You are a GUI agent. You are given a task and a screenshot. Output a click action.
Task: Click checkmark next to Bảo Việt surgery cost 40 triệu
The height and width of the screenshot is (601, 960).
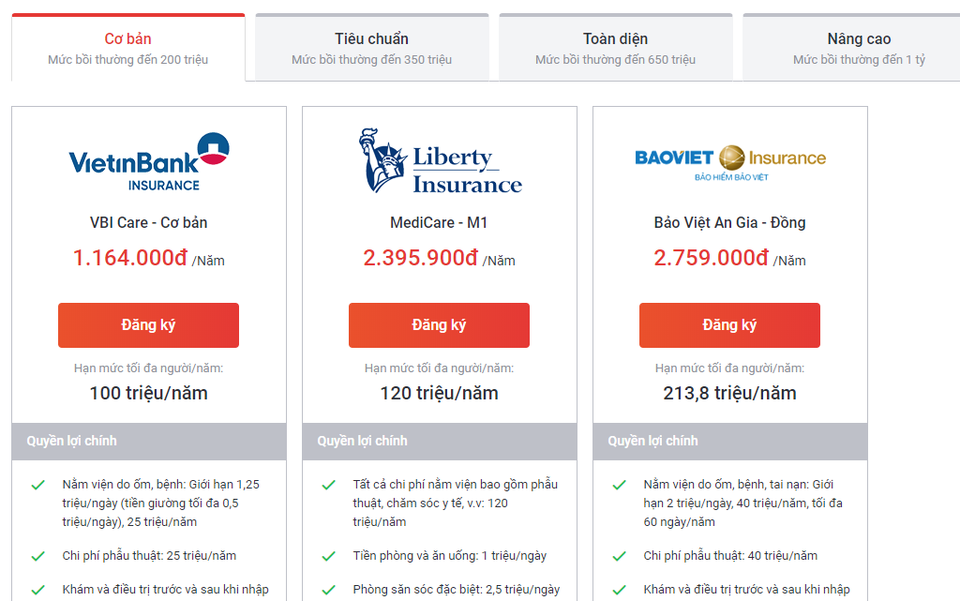coord(619,556)
